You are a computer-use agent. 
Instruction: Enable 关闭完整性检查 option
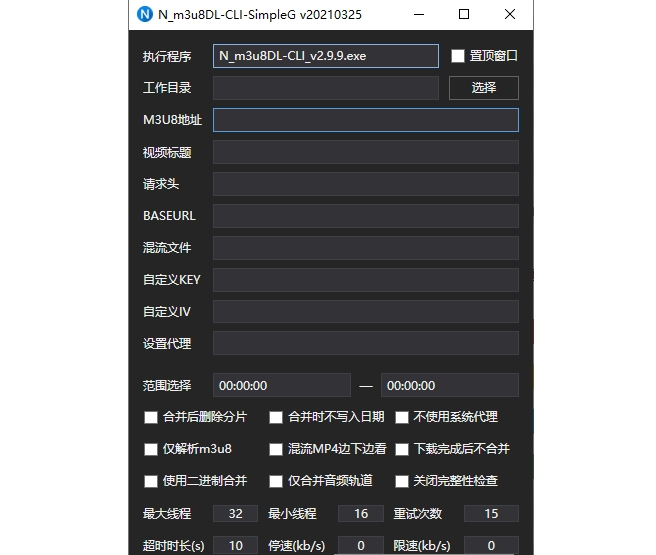click(402, 481)
